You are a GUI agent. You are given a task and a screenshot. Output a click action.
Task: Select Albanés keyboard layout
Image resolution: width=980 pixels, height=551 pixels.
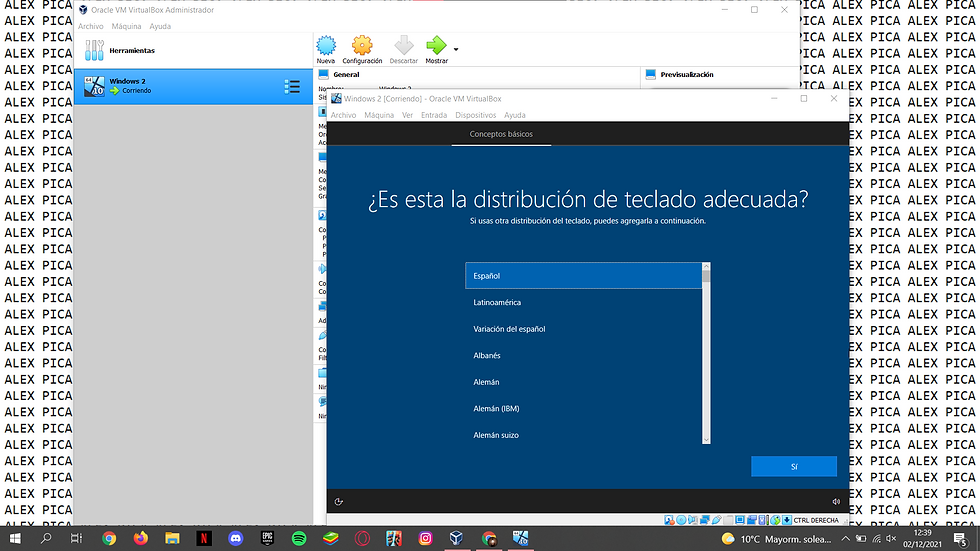click(584, 355)
